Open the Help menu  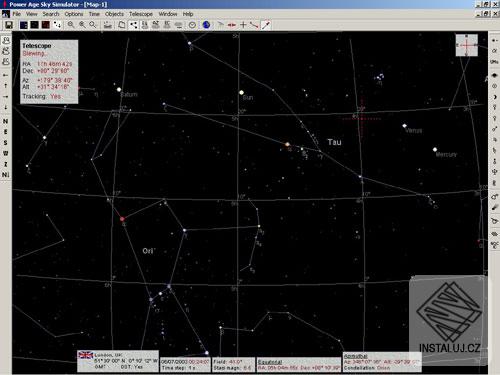188,14
